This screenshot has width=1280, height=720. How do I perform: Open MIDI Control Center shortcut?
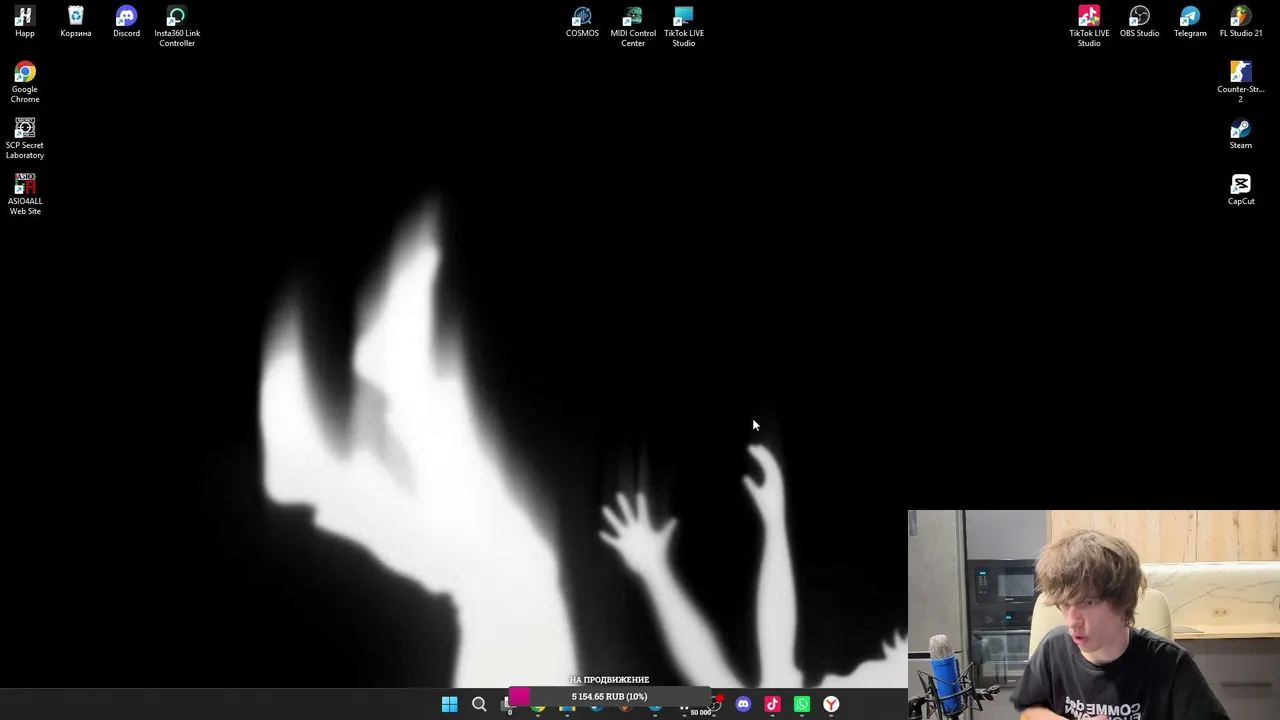point(633,26)
